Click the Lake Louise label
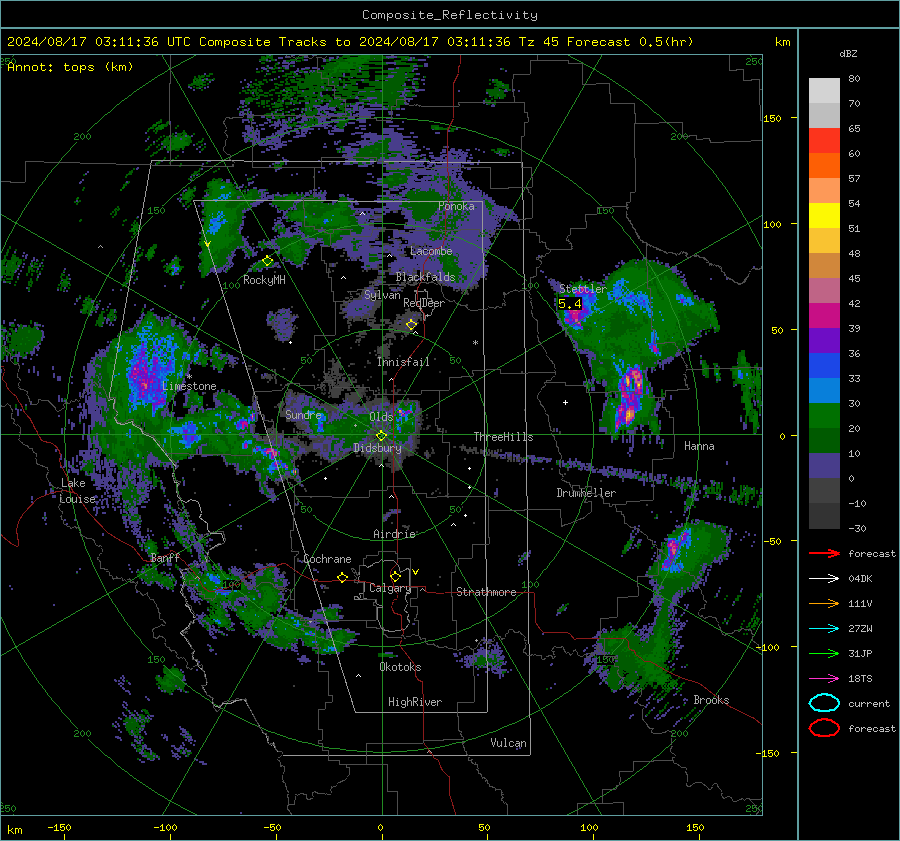900x841 pixels. (78, 491)
